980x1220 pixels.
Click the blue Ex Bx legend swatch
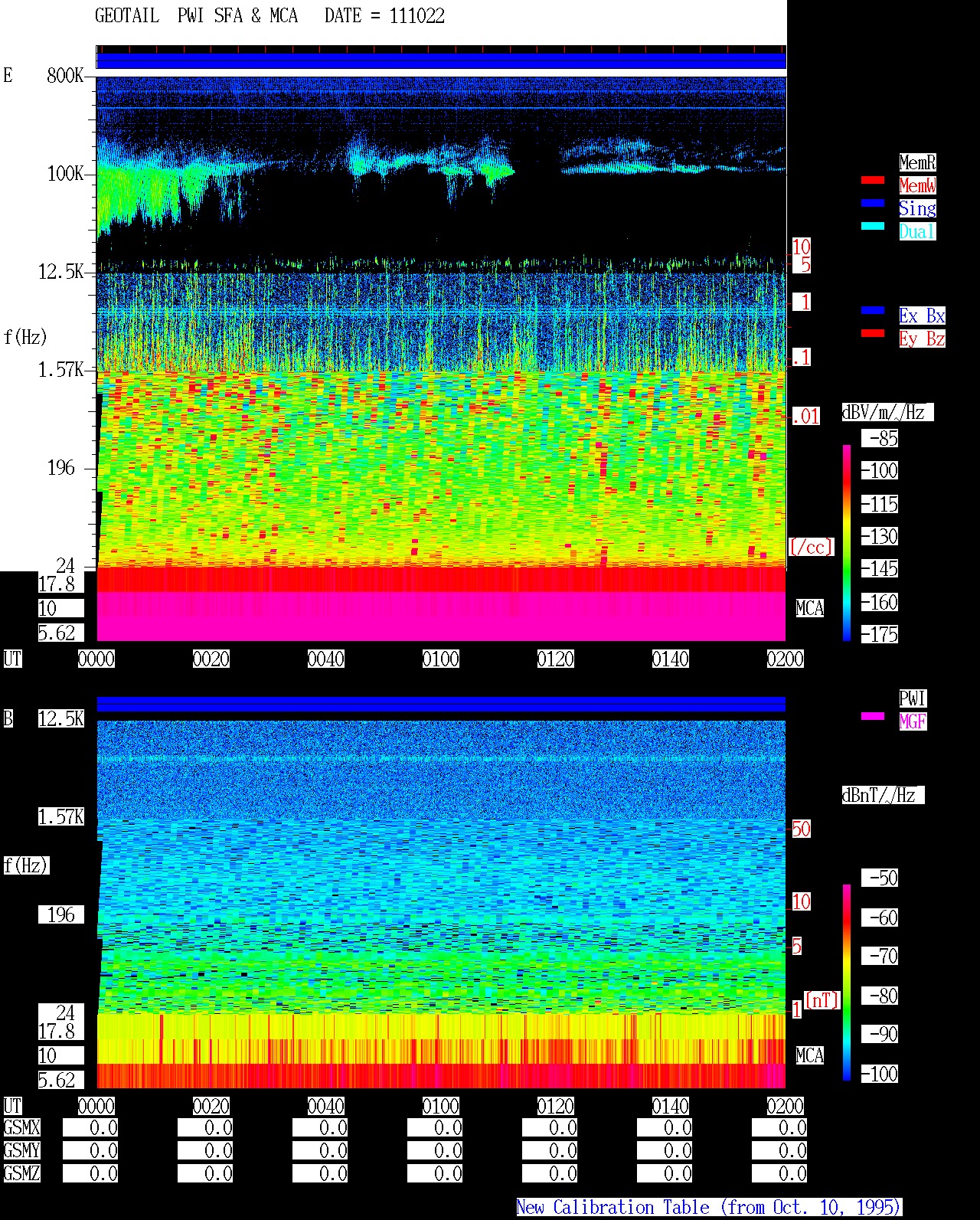click(x=872, y=310)
